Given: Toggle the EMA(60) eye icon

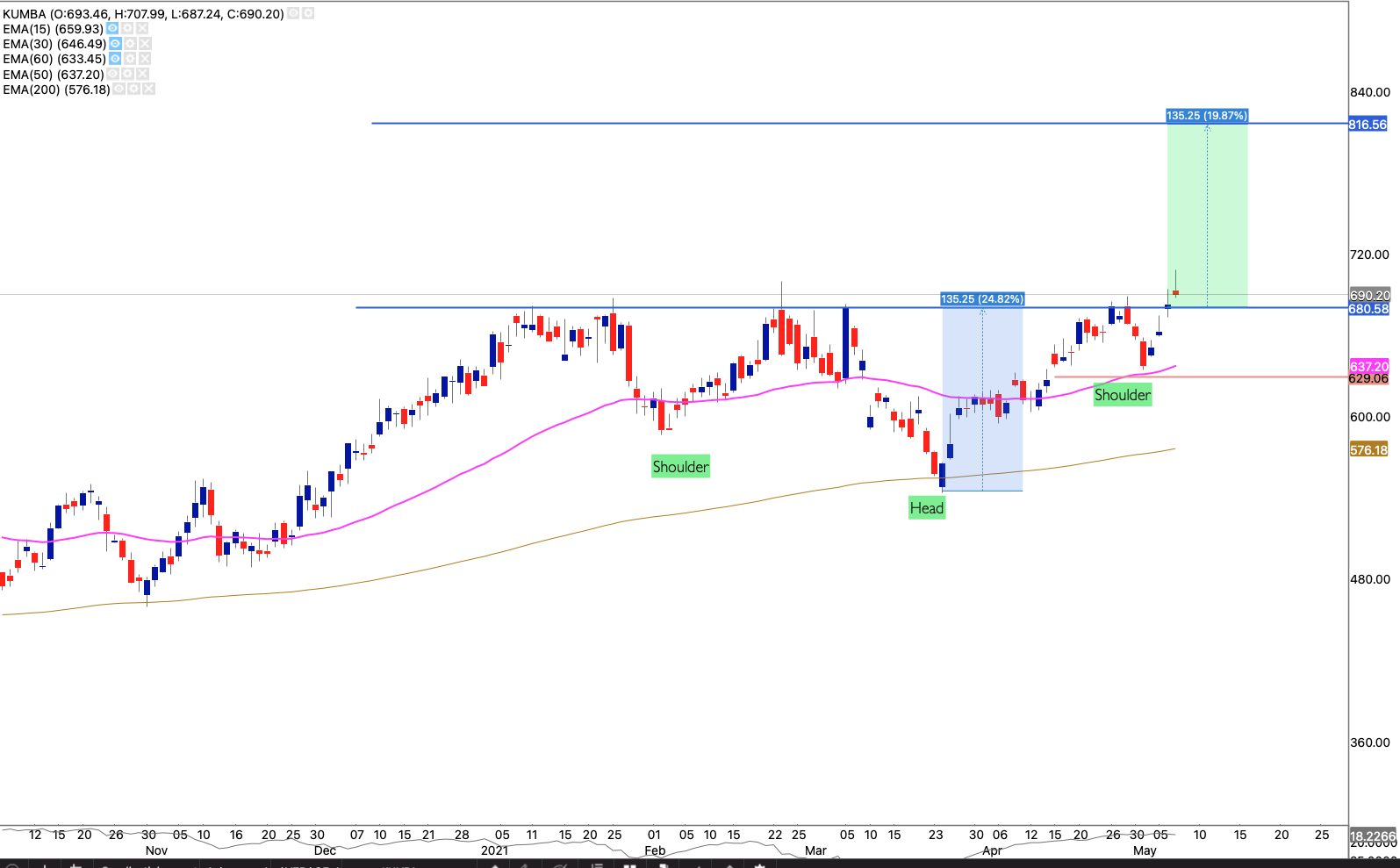Looking at the screenshot, I should (115, 59).
